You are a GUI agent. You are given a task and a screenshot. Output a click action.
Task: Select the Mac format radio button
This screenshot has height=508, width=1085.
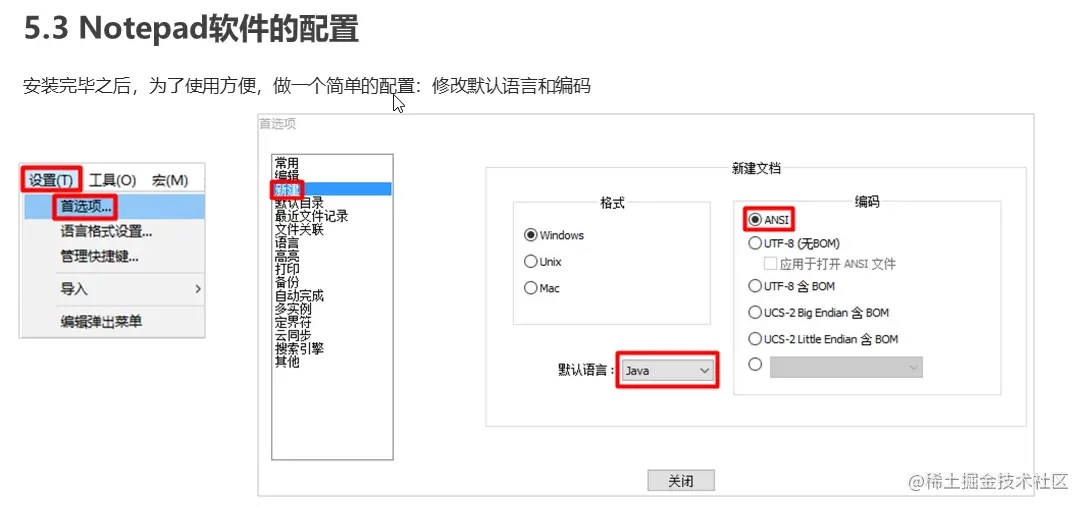pyautogui.click(x=531, y=288)
